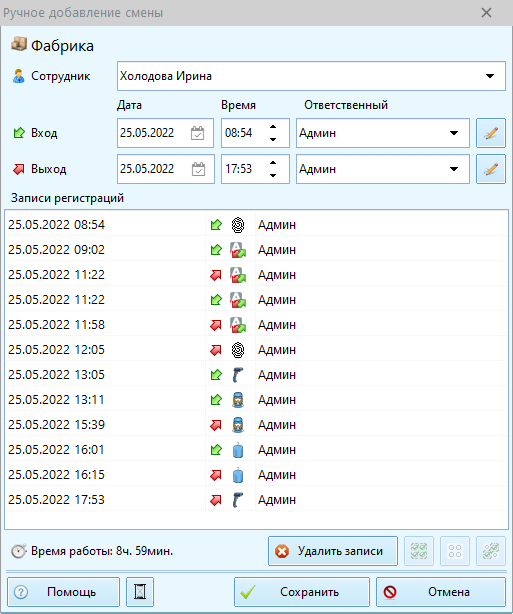
Task: Click the select-all checkmarks icon button
Action: (x=419, y=551)
